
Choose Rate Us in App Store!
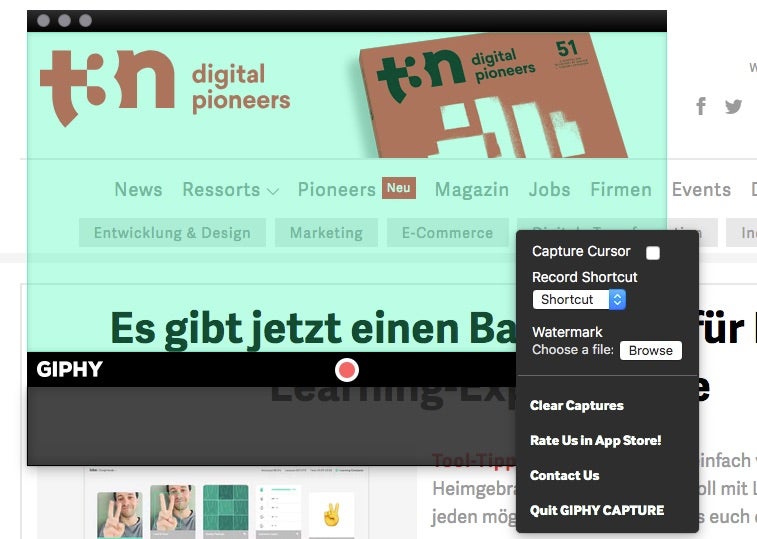[x=595, y=440]
